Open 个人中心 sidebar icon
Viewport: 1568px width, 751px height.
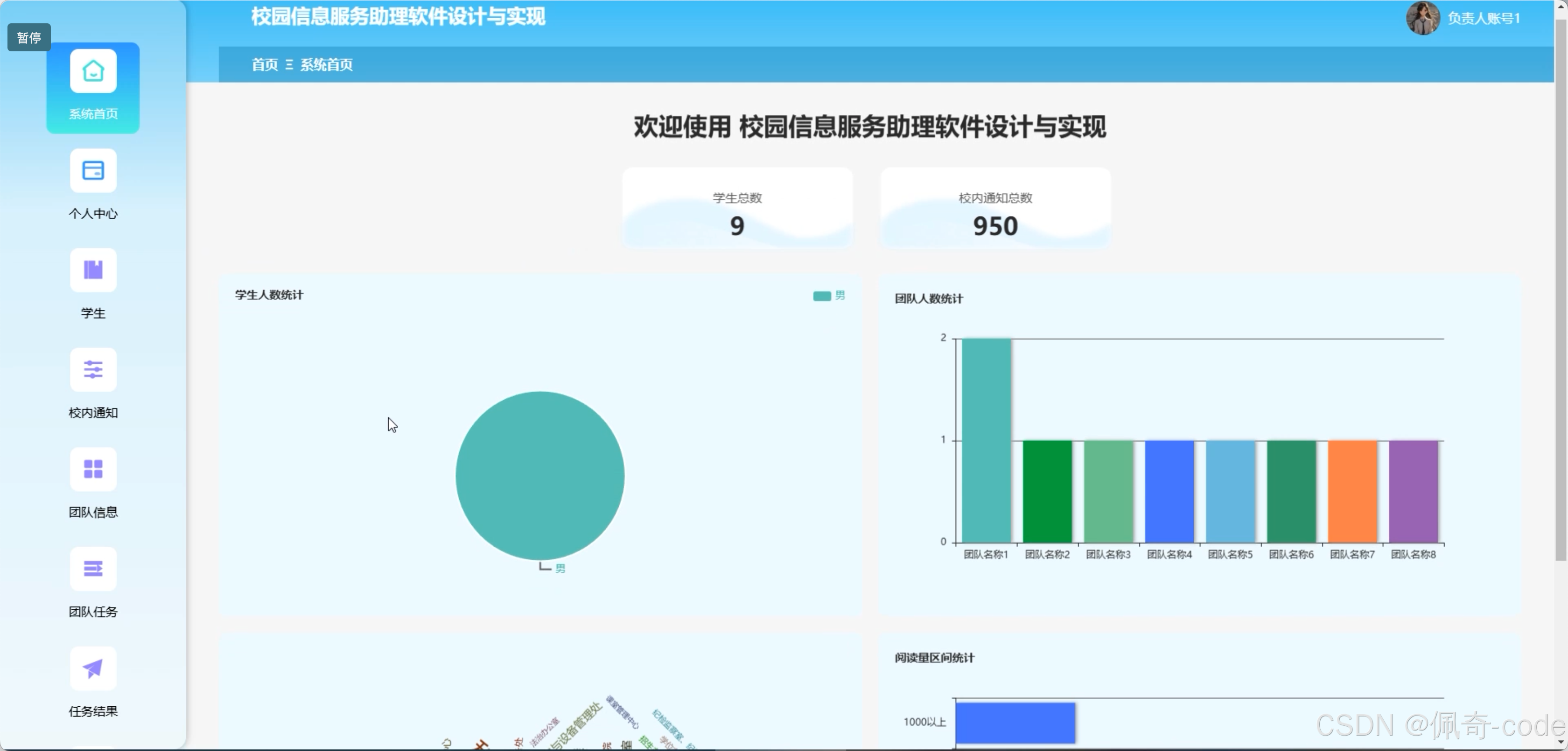click(x=93, y=171)
